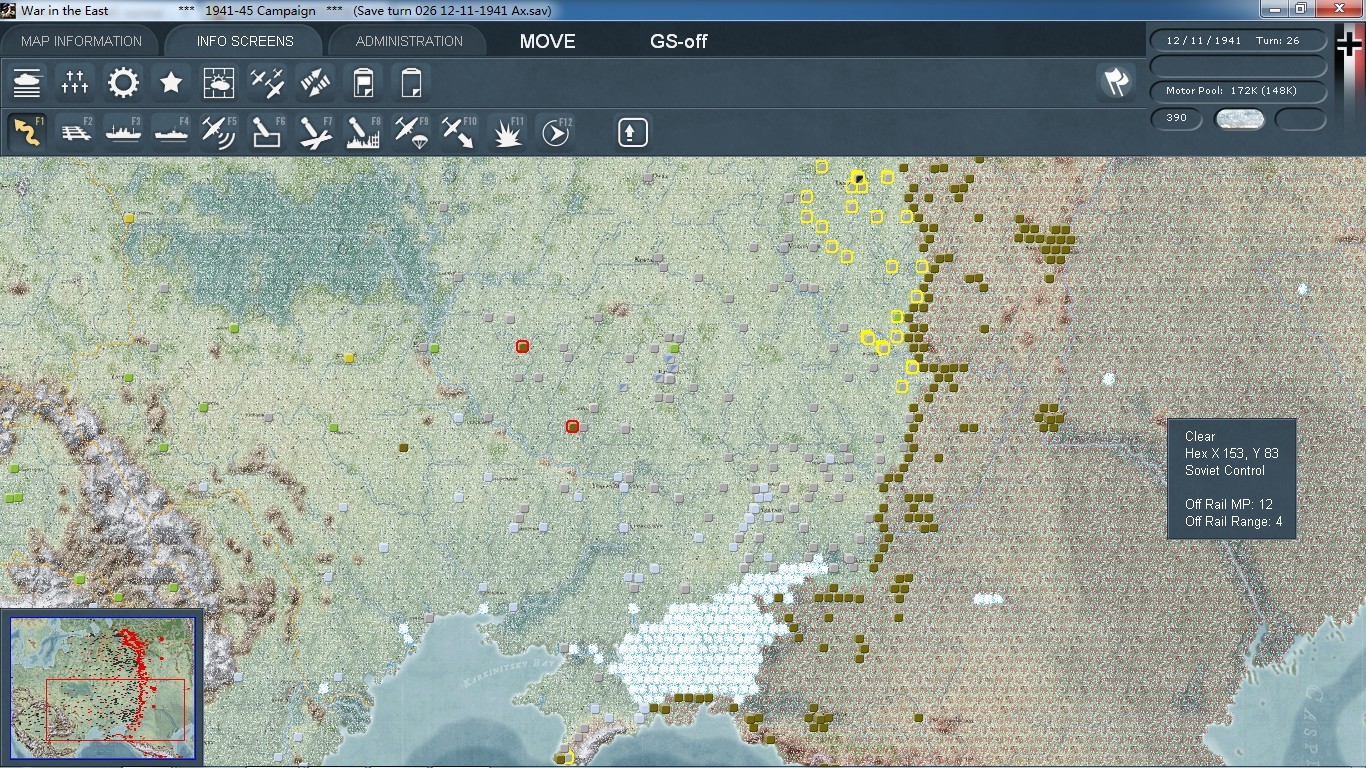Select F9 air transport mode
Screen dimensions: 1366x768
411,132
